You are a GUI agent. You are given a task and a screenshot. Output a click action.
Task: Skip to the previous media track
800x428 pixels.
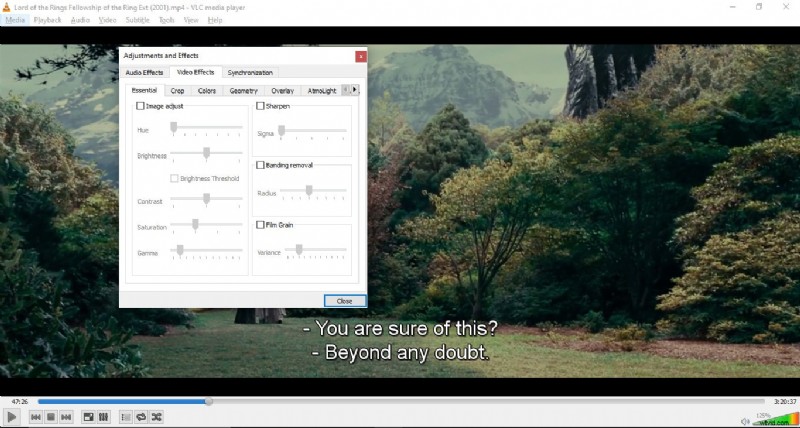click(35, 416)
